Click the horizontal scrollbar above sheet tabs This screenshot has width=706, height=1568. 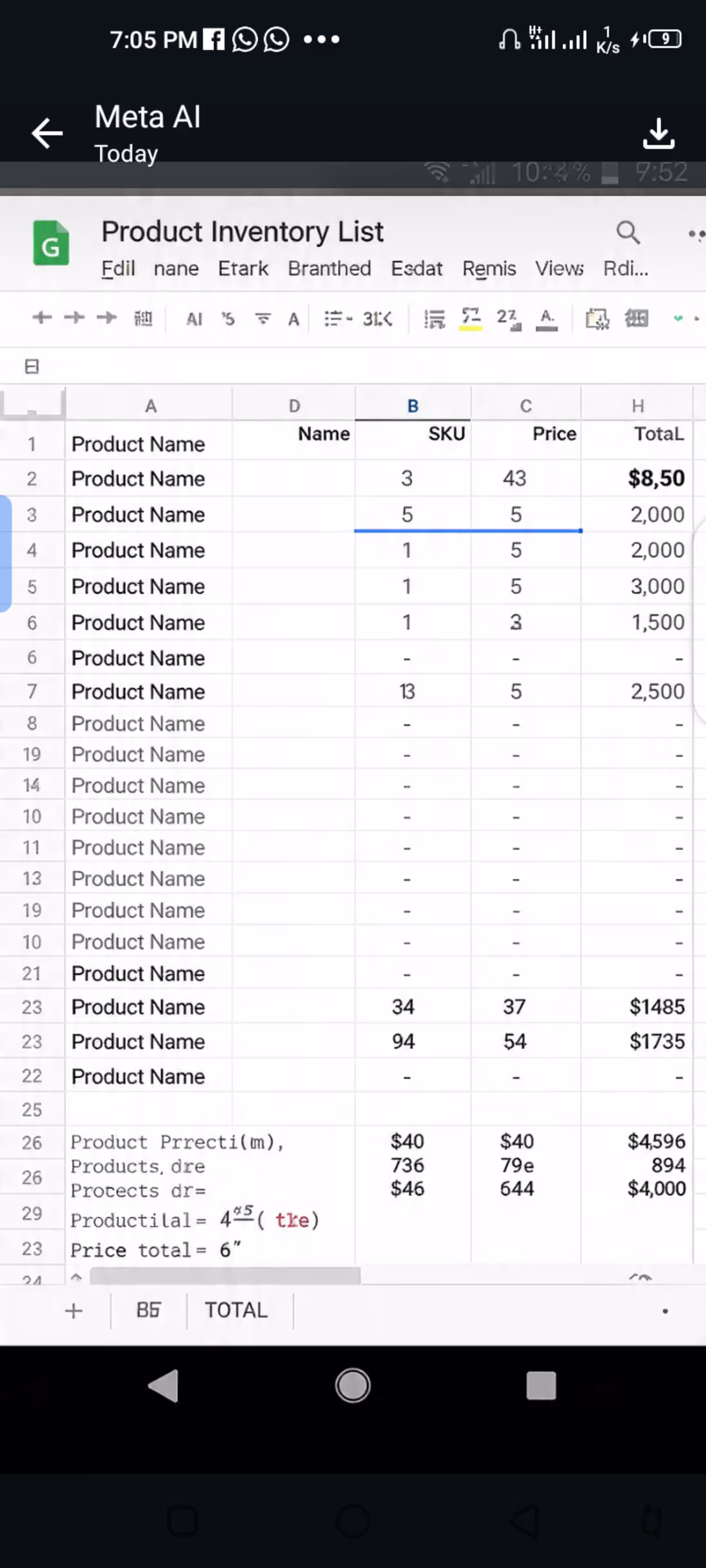[225, 1275]
